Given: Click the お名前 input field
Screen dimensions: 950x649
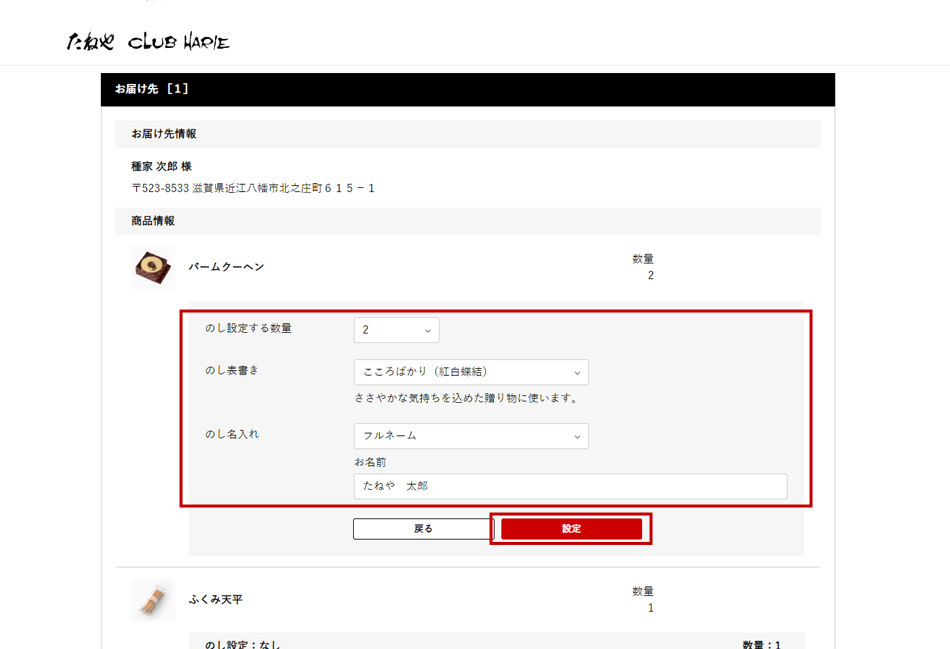Looking at the screenshot, I should (x=570, y=486).
